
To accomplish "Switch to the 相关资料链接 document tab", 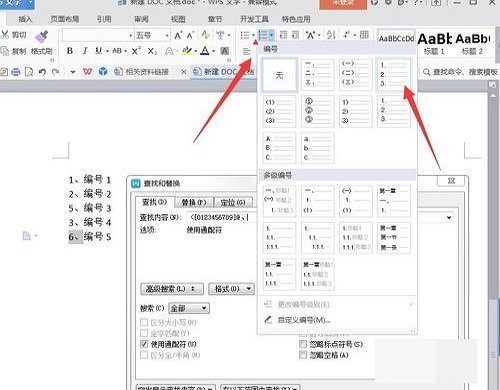I will (147, 72).
